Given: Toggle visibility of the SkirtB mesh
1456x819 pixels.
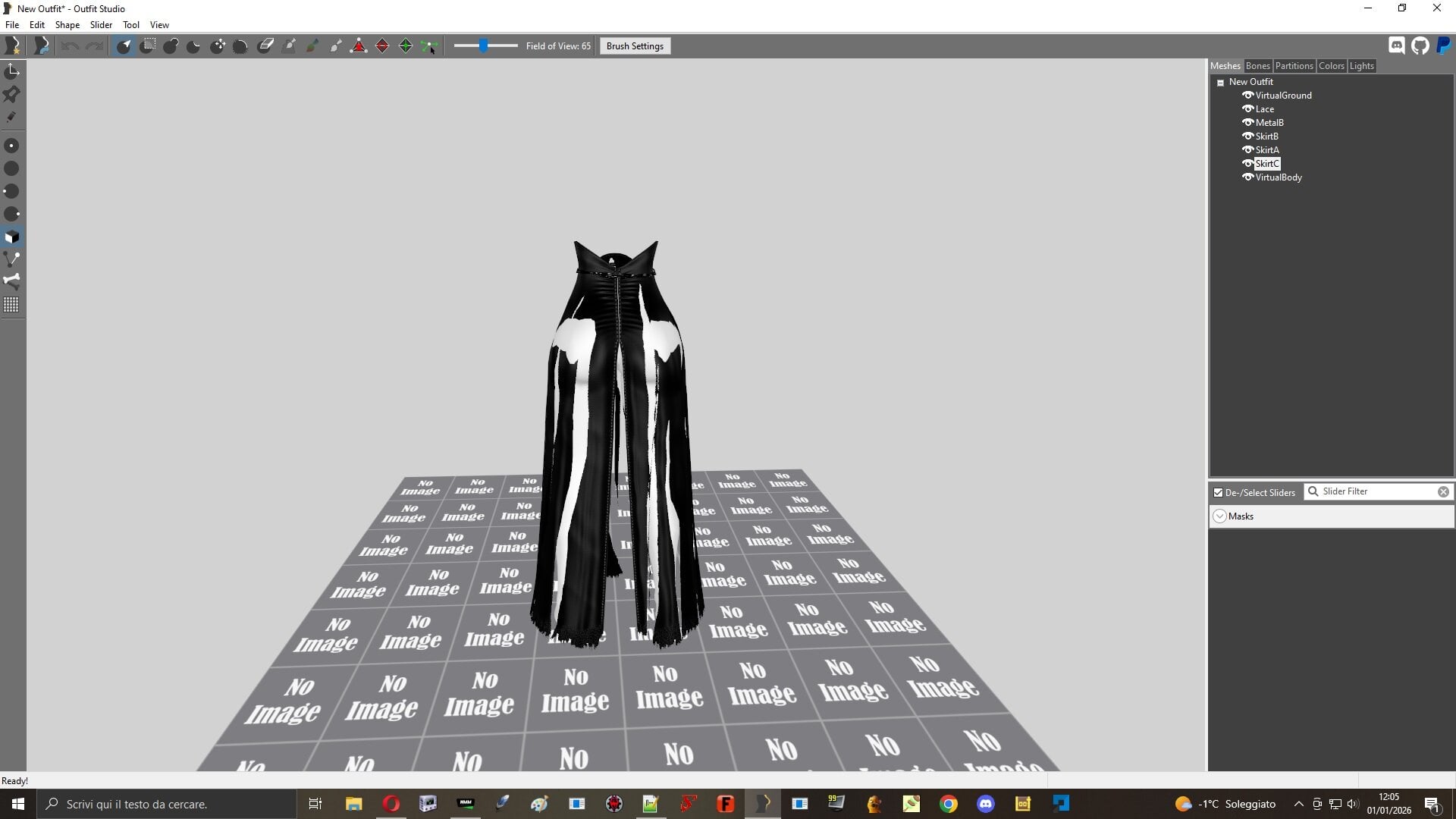Looking at the screenshot, I should (x=1247, y=136).
